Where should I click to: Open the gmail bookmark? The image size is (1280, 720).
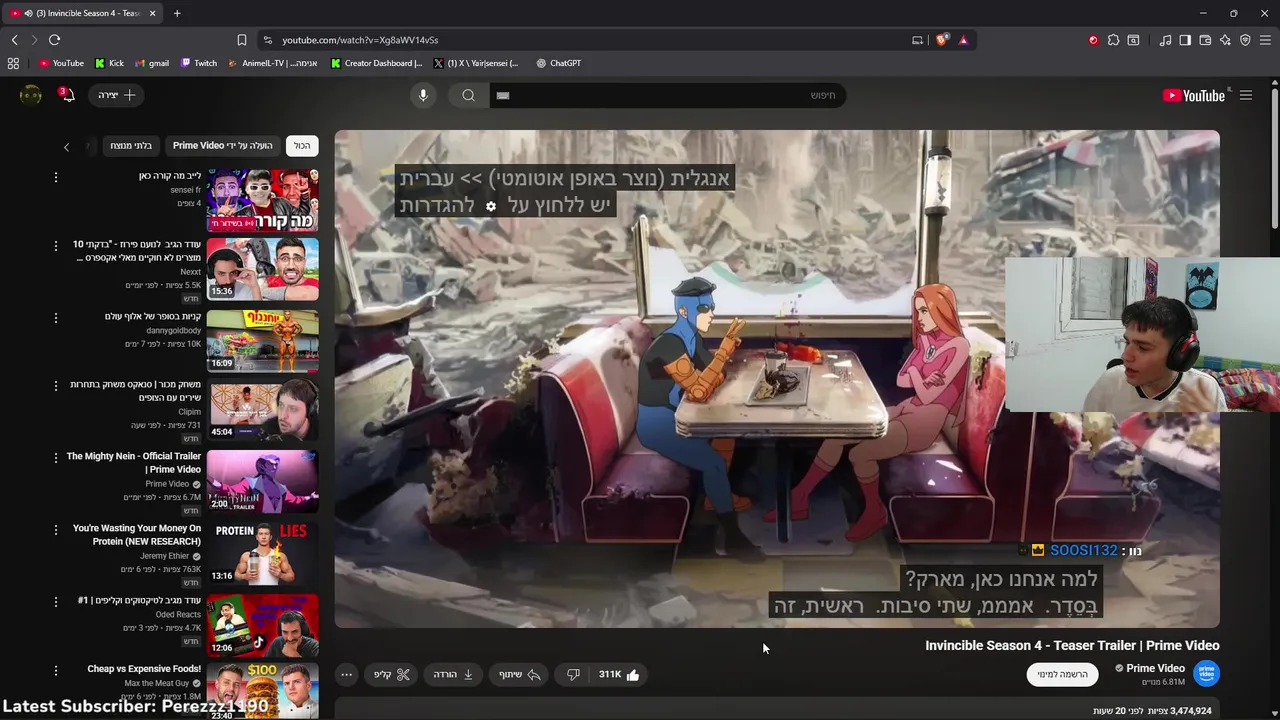[151, 63]
